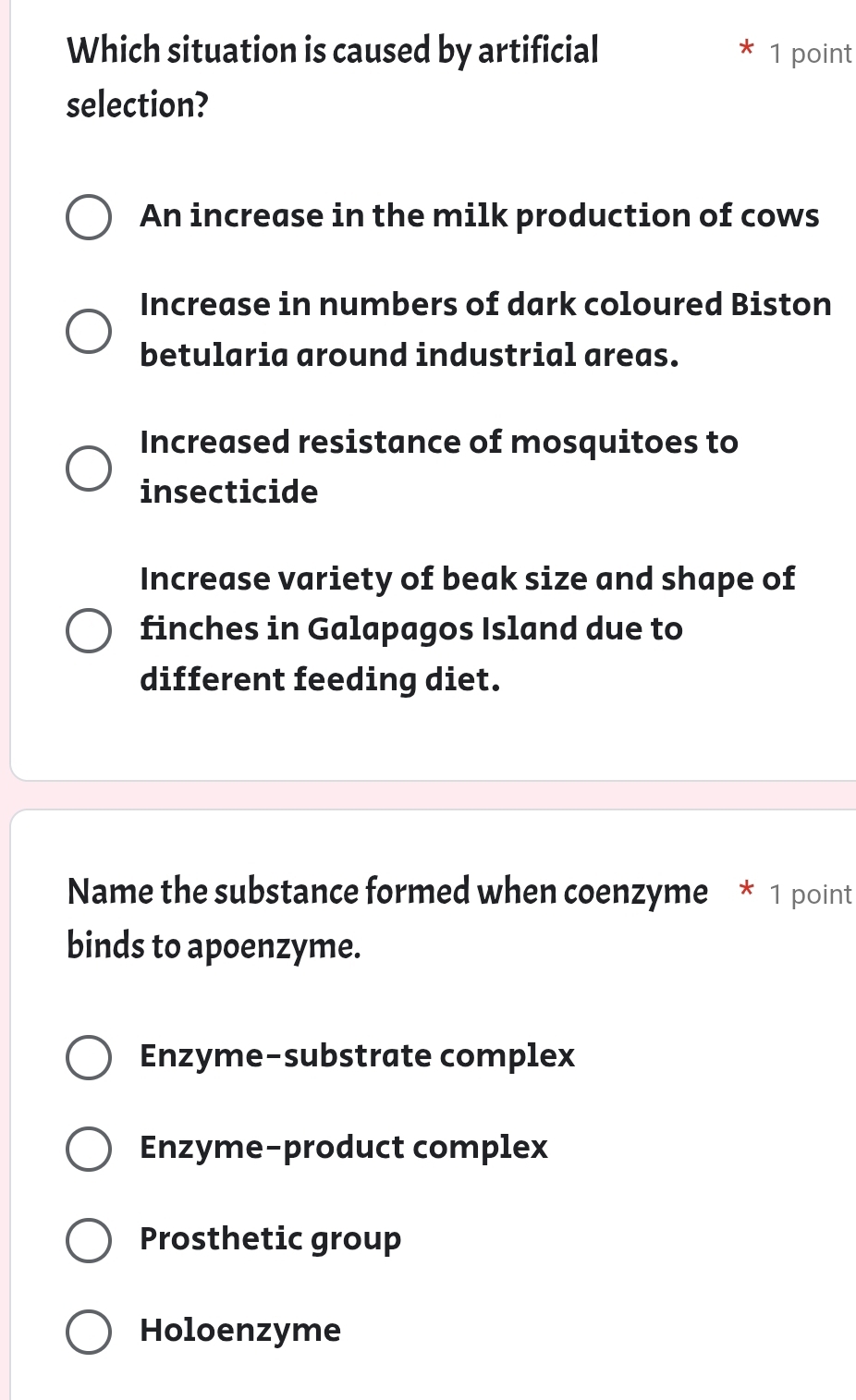The image size is (856, 1400).
Task: Click the text 'An increase in the milk production'
Action: tap(479, 216)
